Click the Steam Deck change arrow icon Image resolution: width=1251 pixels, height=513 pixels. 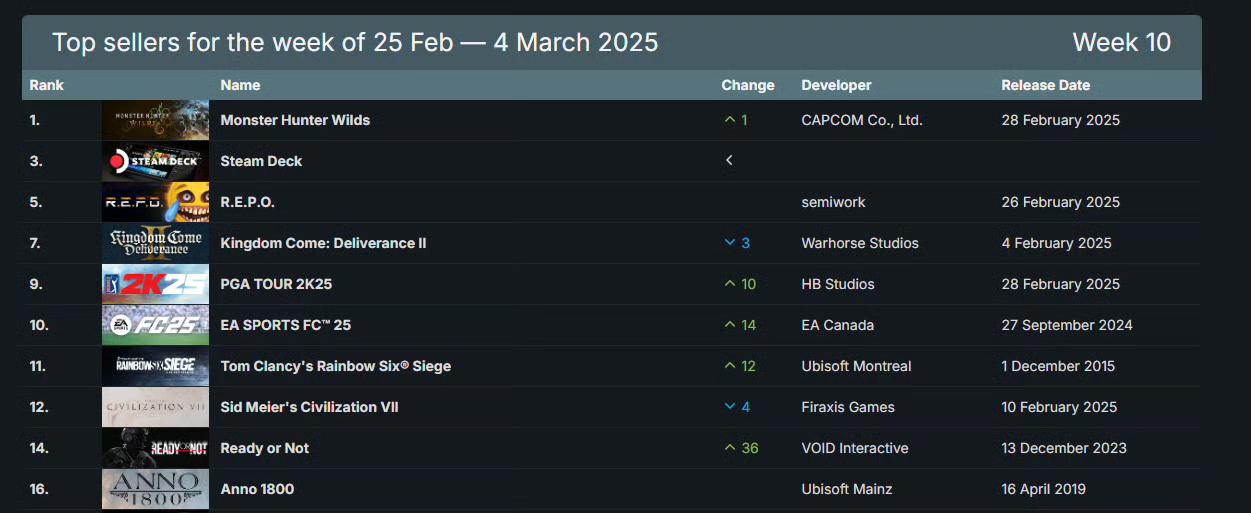(729, 161)
